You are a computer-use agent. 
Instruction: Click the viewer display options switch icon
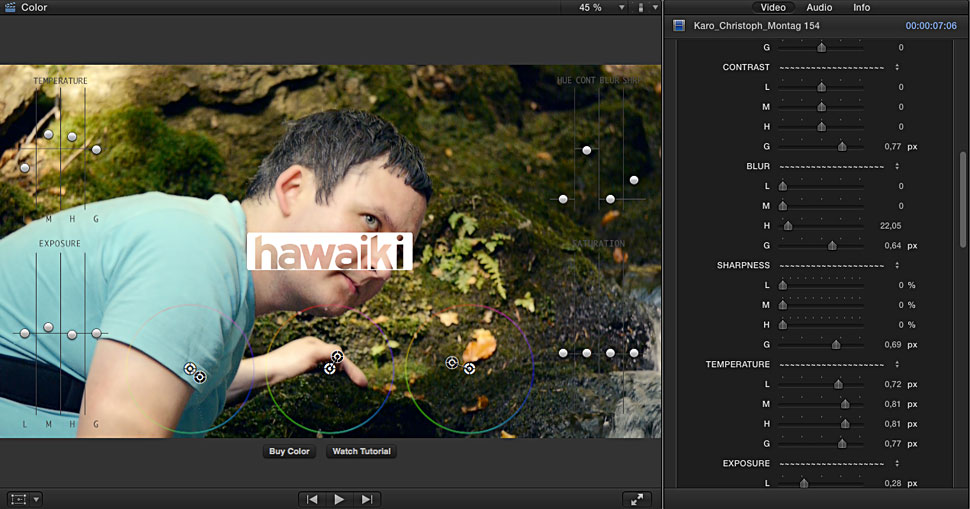point(641,8)
